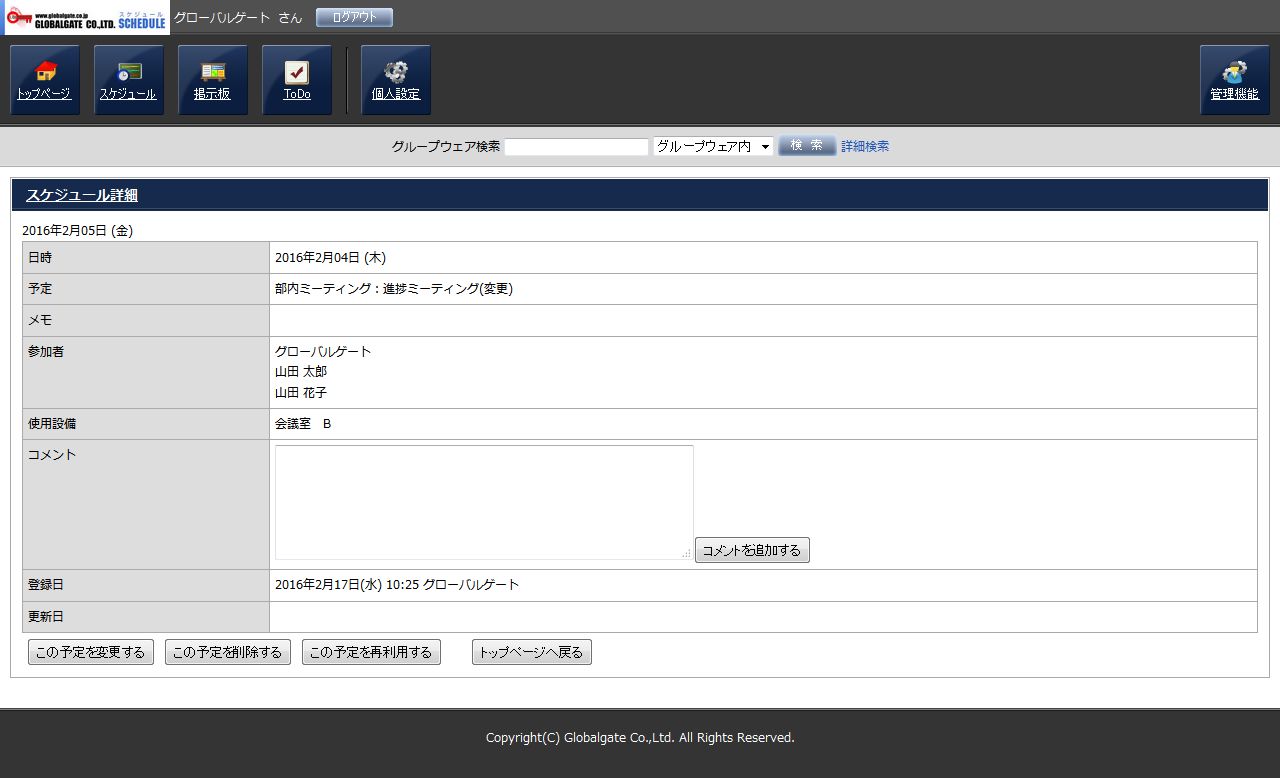The height and width of the screenshot is (778, 1280).
Task: Open the 詳細検索 advanced search link
Action: pos(865,146)
